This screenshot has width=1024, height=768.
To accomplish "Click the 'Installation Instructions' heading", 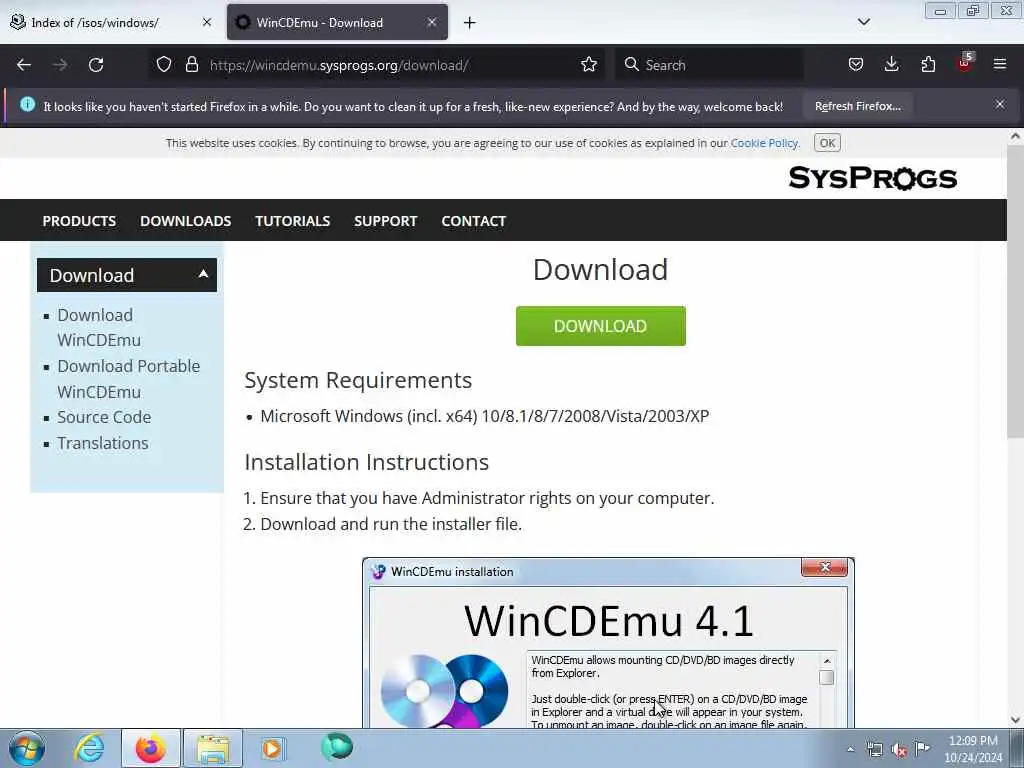I will 366,462.
